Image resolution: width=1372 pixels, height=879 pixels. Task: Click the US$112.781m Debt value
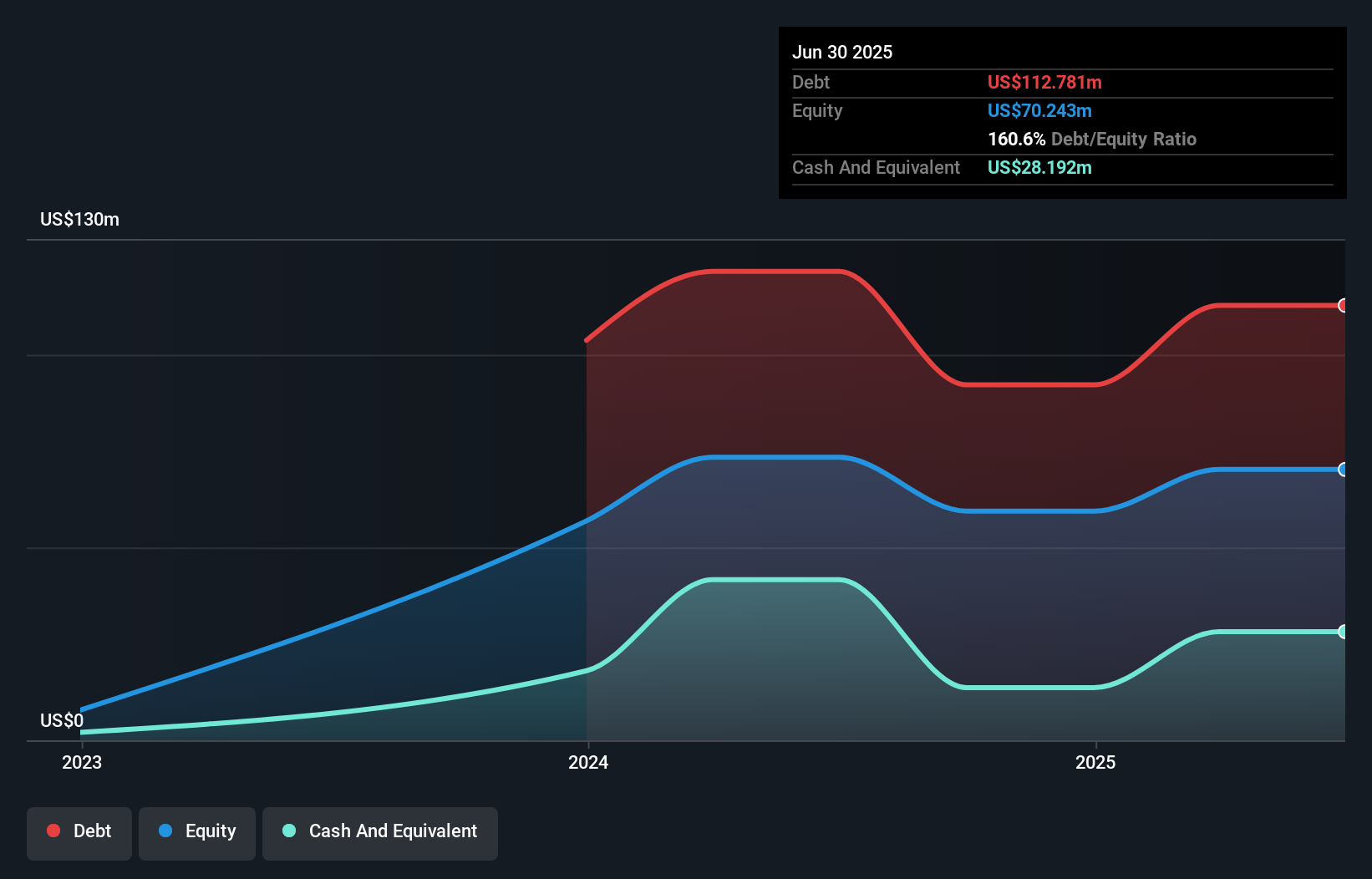point(1044,82)
